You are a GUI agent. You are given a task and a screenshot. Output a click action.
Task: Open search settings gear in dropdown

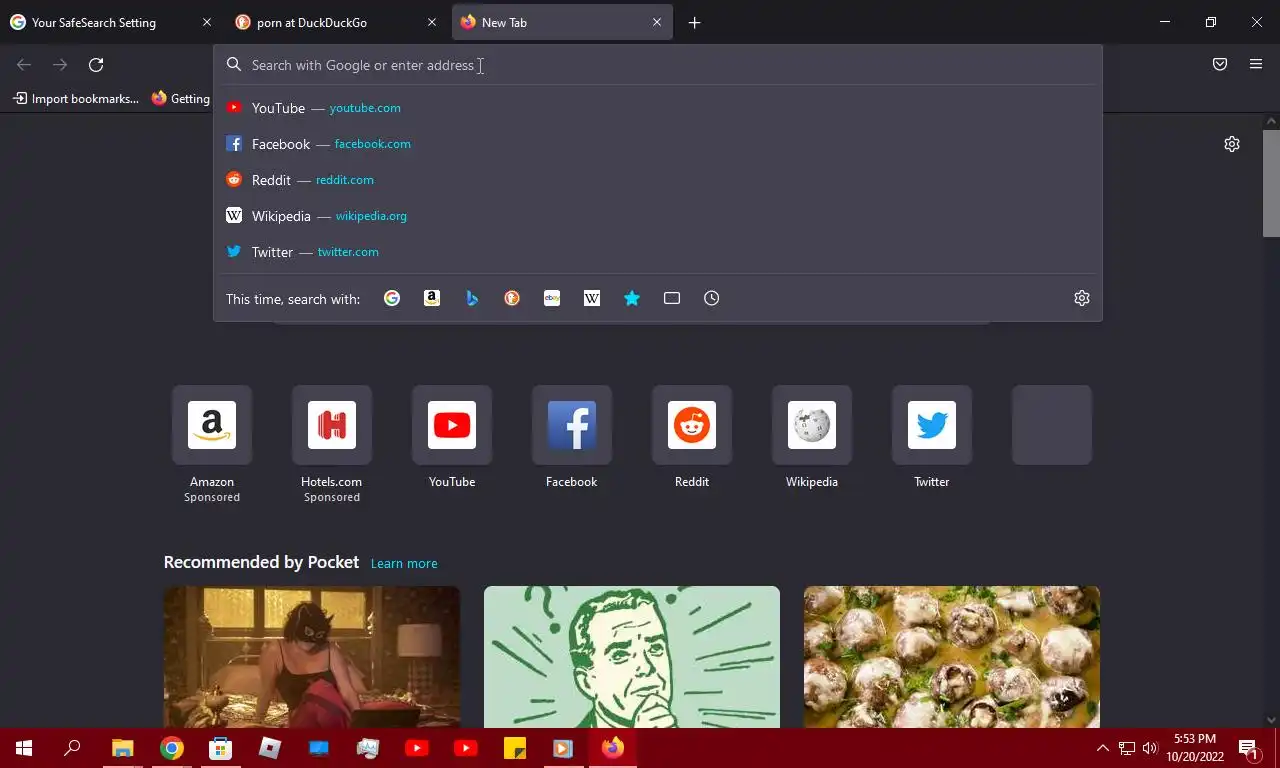coord(1082,298)
